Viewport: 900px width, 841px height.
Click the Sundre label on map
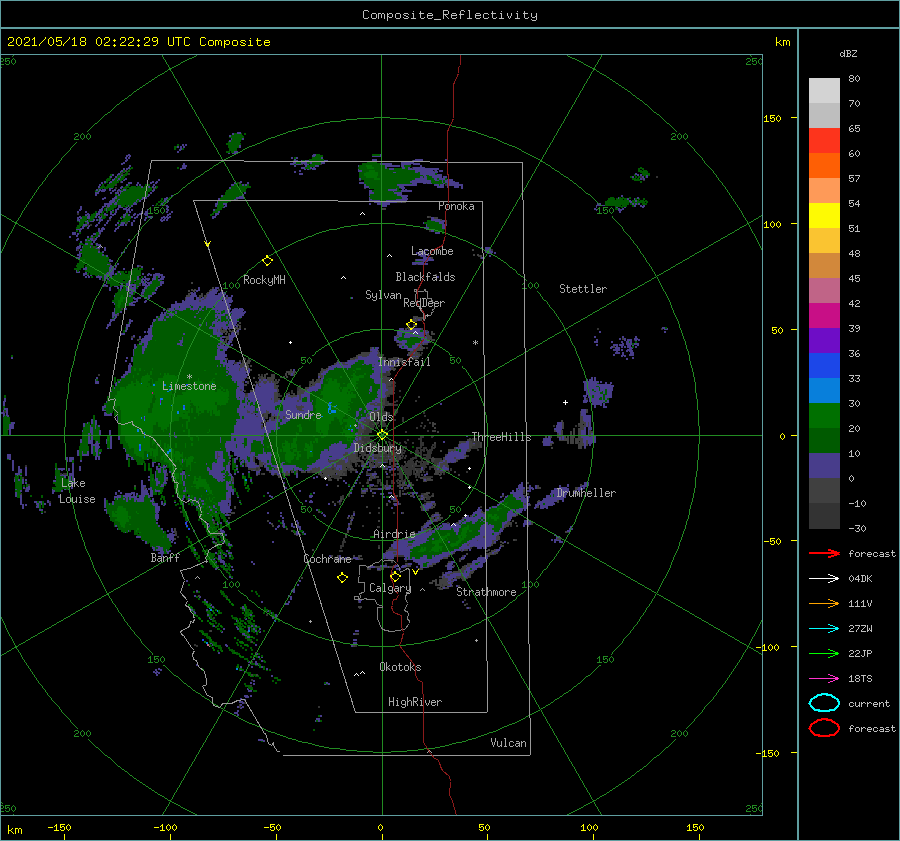303,414
